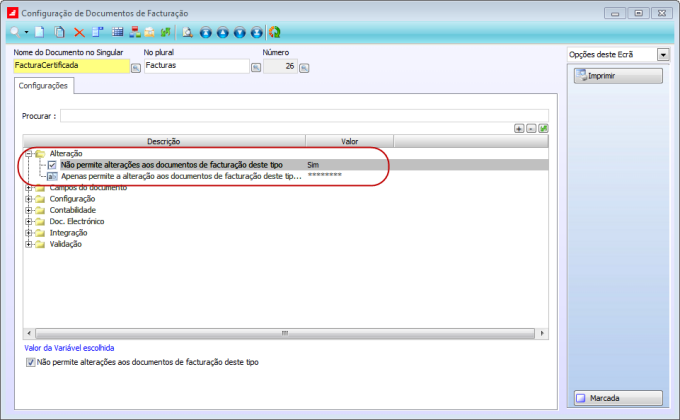The image size is (680, 420).
Task: Go to previous record up arrow
Action: (222, 33)
